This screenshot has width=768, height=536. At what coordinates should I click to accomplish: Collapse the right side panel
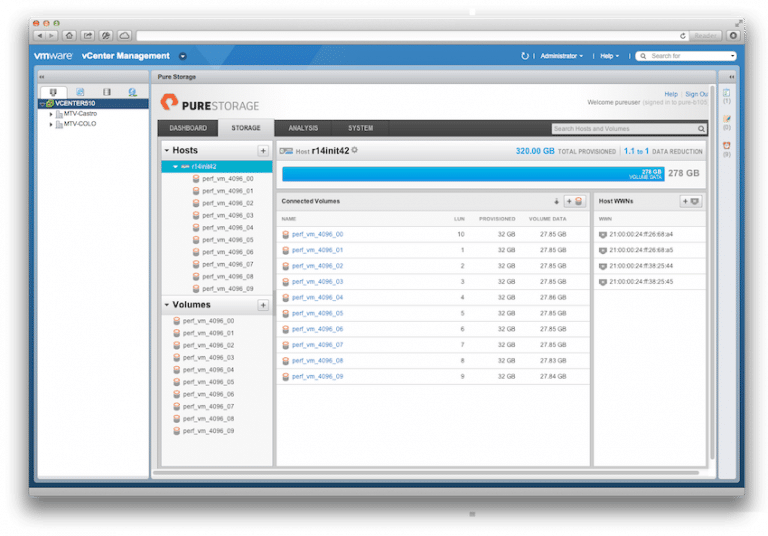tap(732, 77)
